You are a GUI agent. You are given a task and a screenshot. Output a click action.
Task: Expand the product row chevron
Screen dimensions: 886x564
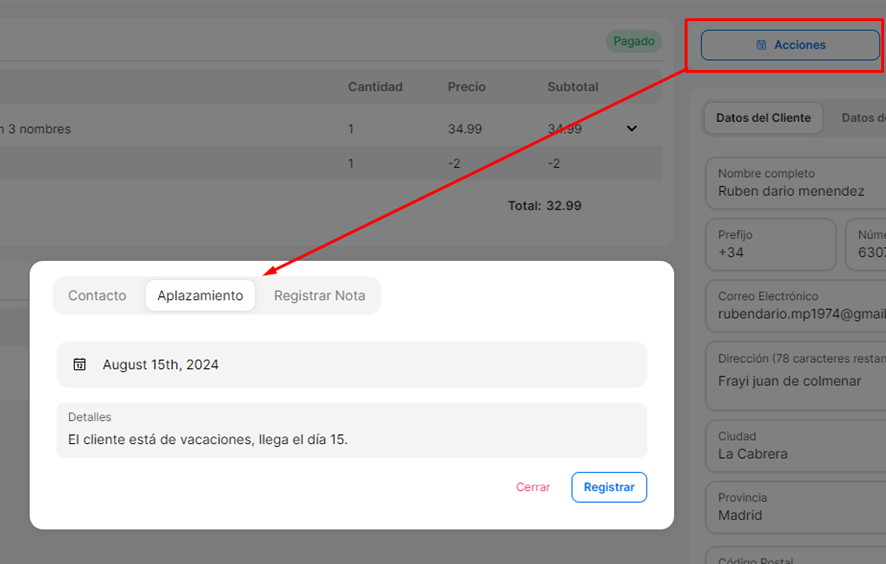click(631, 128)
